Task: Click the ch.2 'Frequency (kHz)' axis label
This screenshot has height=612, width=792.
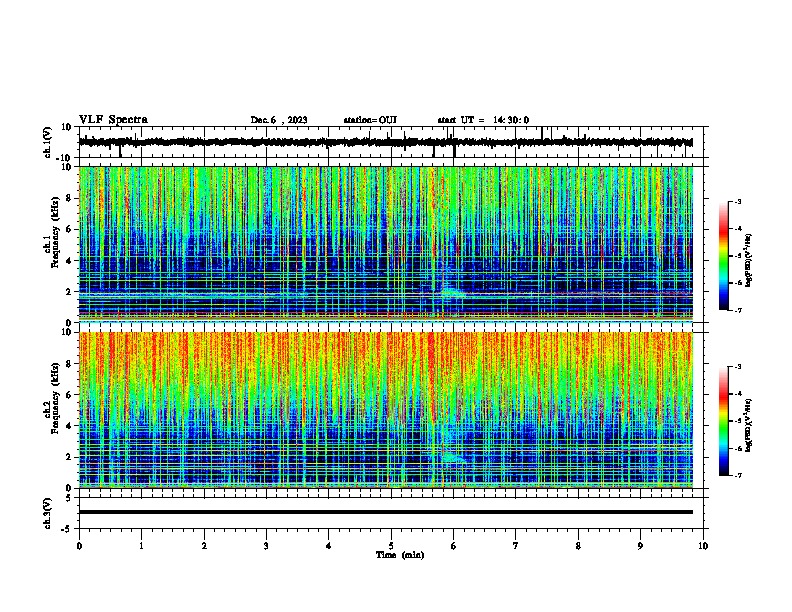Action: [55, 398]
